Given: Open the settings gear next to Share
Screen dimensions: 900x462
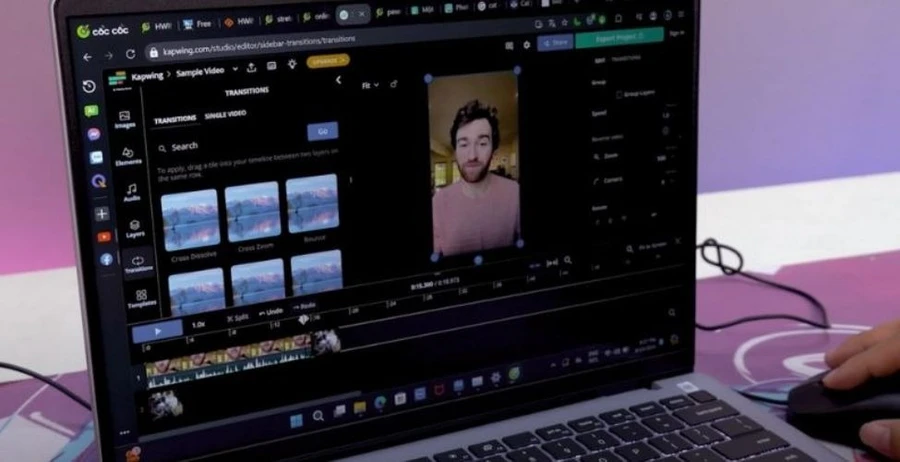Looking at the screenshot, I should [x=527, y=45].
